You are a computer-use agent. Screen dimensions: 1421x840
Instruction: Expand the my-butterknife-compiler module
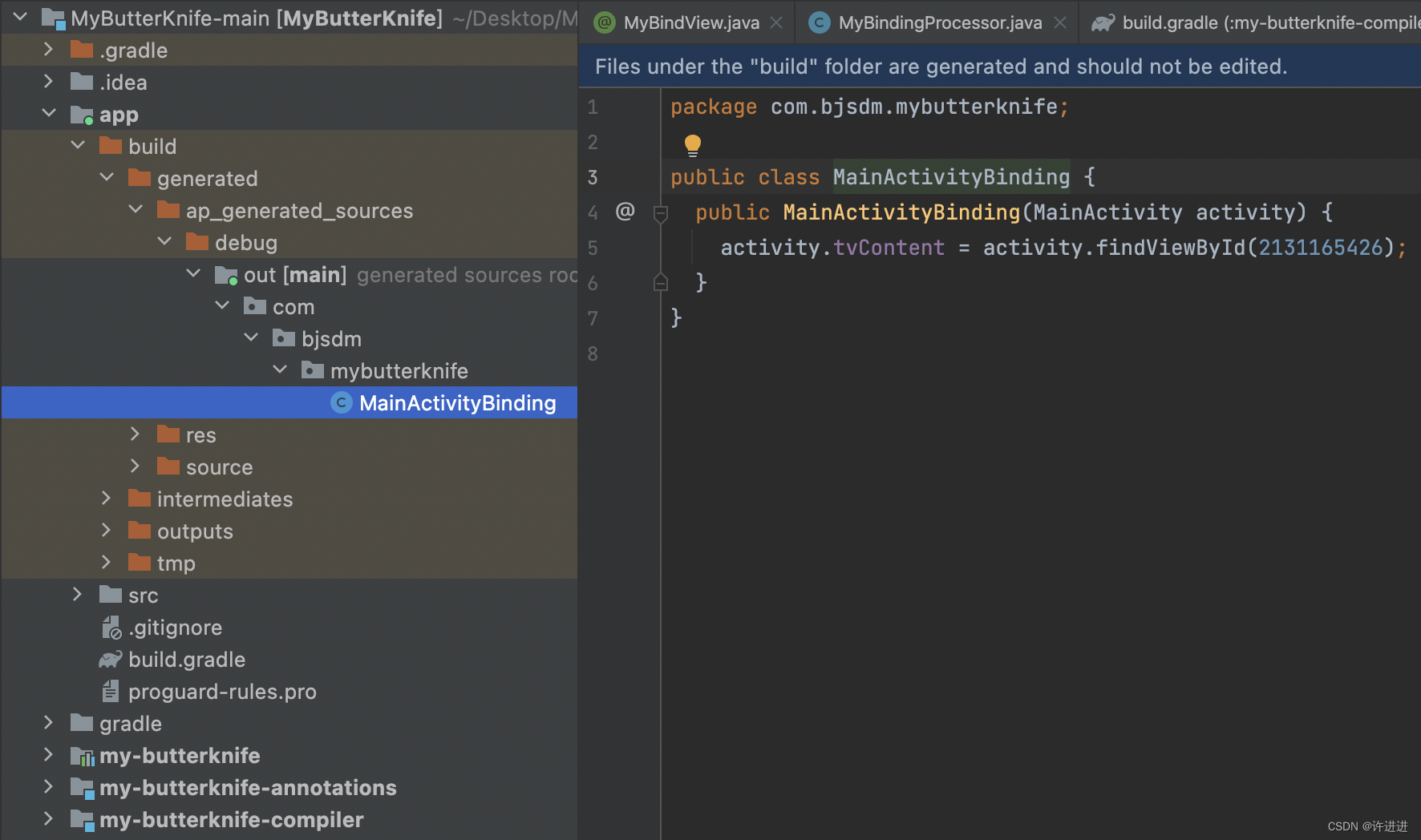(48, 818)
